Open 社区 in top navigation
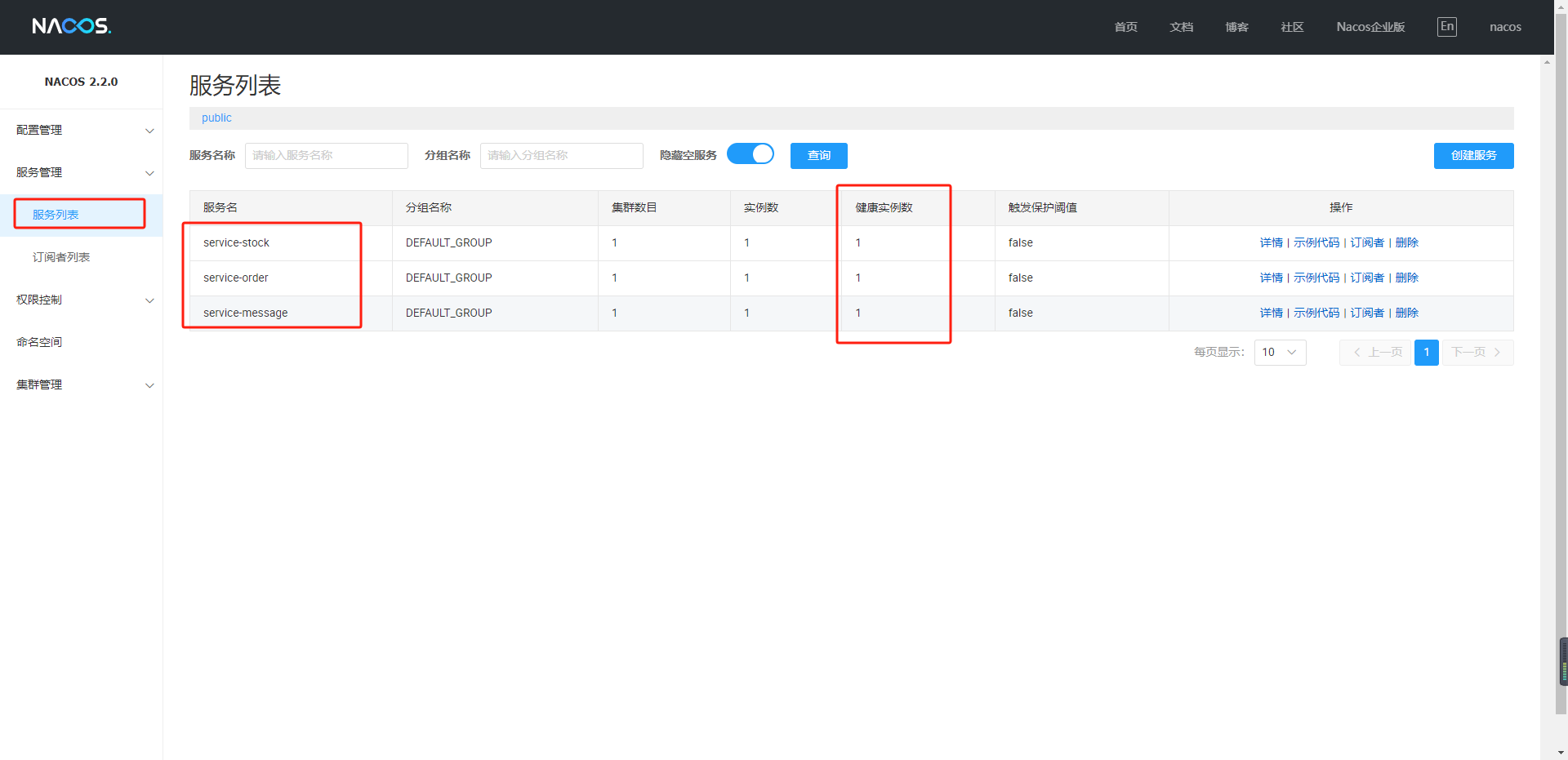 point(1292,27)
